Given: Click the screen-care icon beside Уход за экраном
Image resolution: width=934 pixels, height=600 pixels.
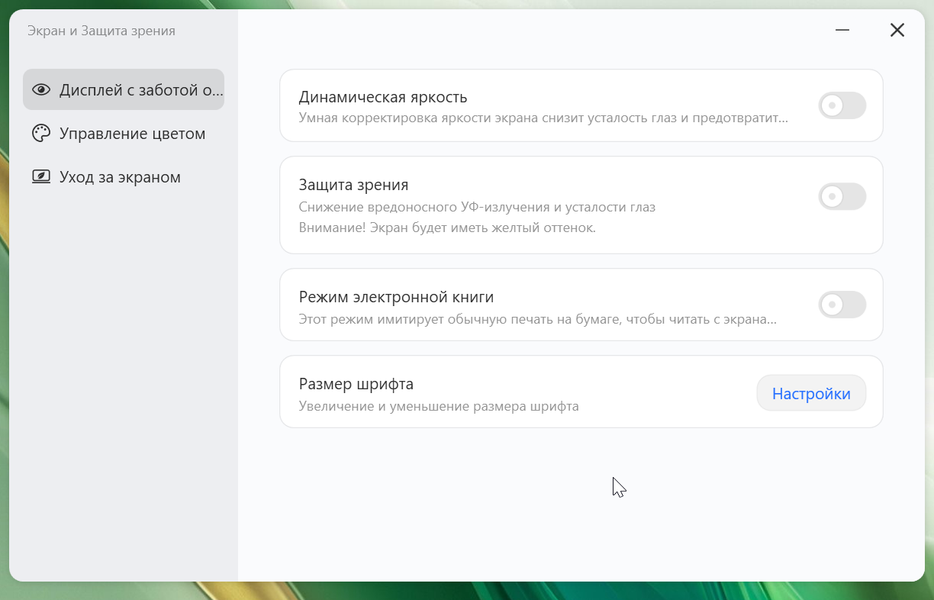Looking at the screenshot, I should coord(41,177).
